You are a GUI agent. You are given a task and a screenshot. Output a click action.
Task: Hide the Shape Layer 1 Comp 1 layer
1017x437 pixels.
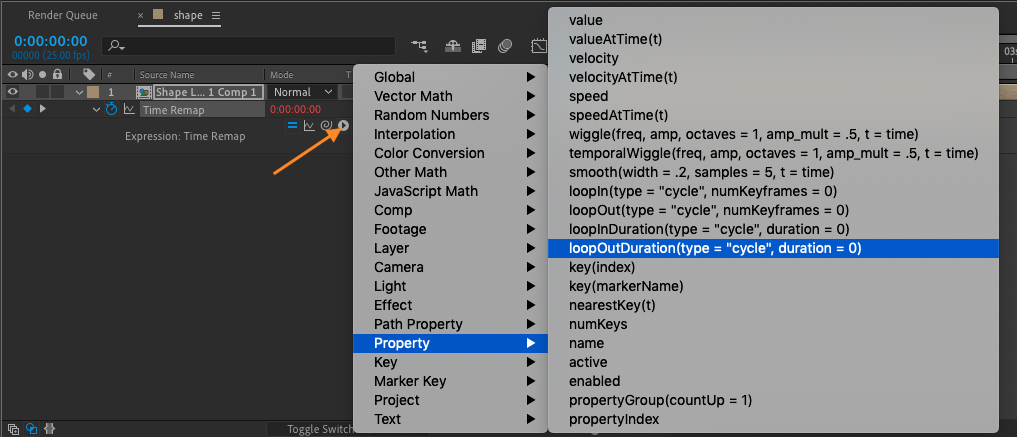(13, 92)
